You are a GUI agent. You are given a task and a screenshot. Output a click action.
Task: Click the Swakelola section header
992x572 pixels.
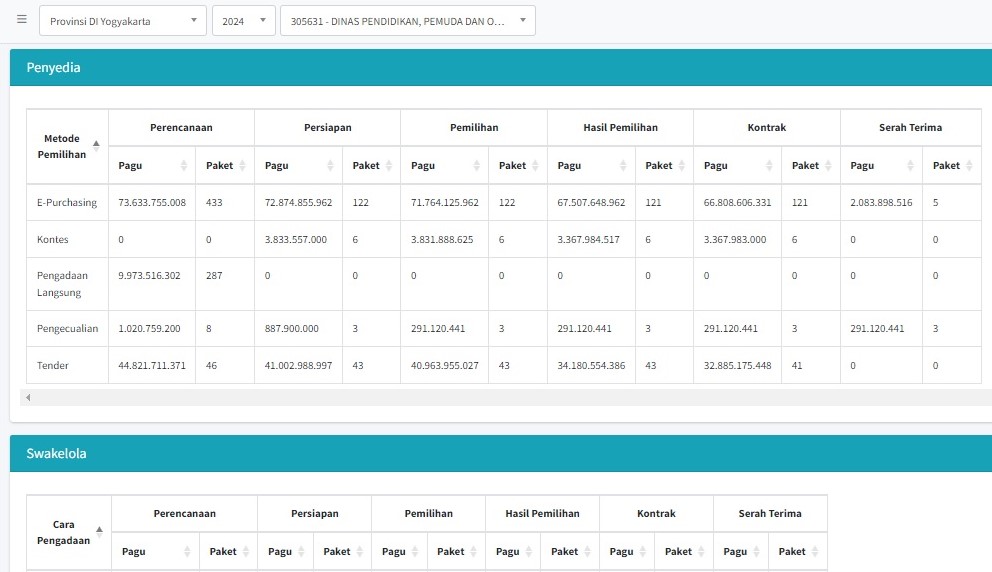coord(56,453)
